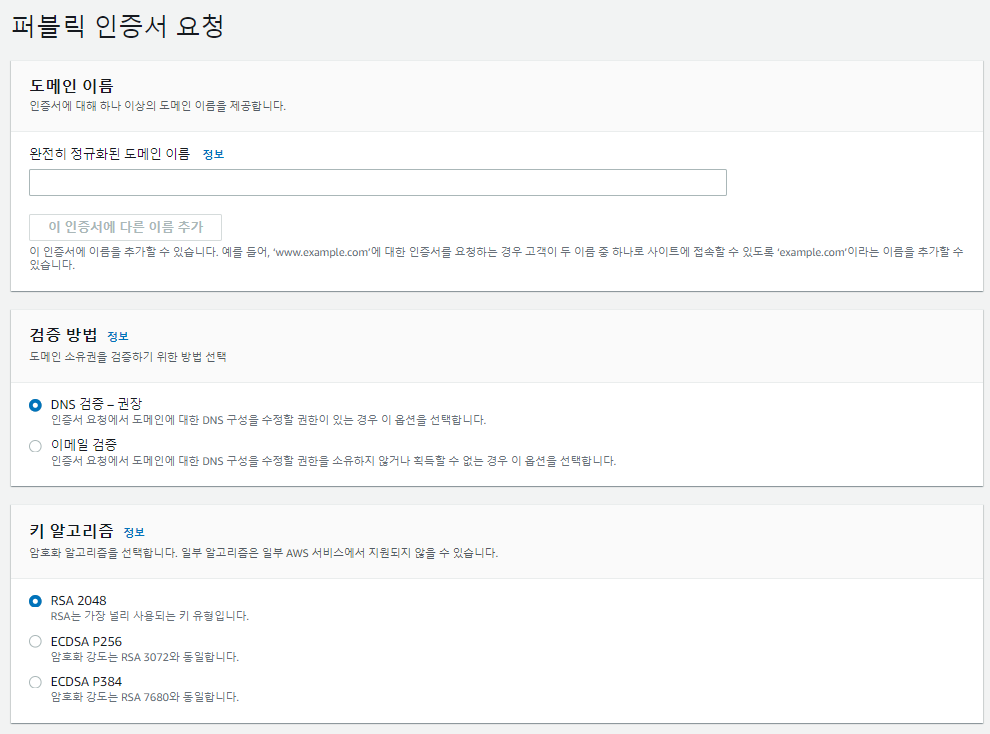Image resolution: width=990 pixels, height=734 pixels.
Task: Choose the ECDSA P256 radio option
Action: click(35, 642)
